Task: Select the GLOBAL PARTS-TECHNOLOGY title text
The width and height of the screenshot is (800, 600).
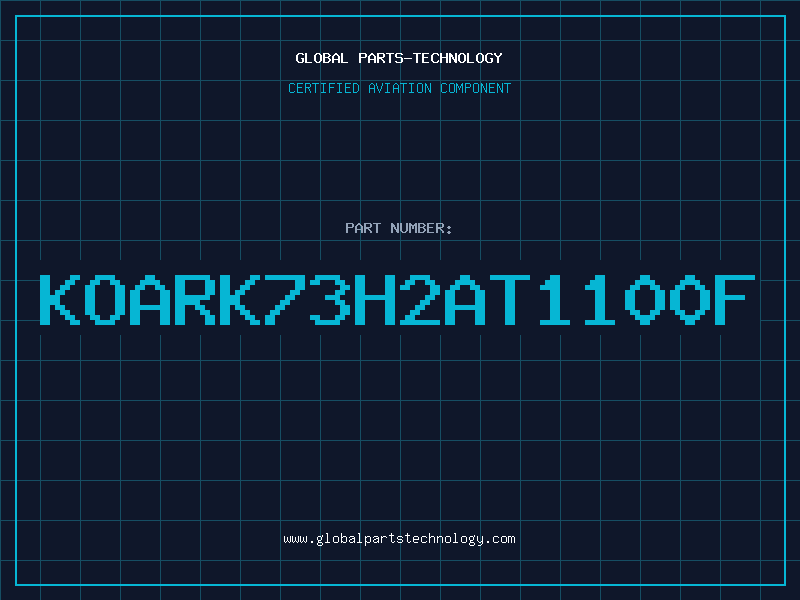Action: (399, 58)
